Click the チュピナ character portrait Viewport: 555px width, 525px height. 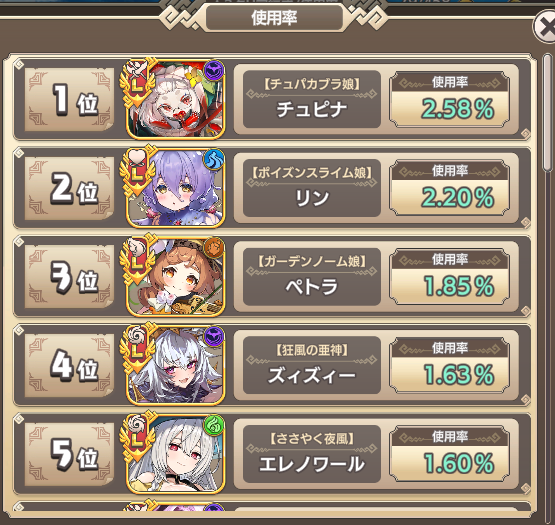(175, 100)
